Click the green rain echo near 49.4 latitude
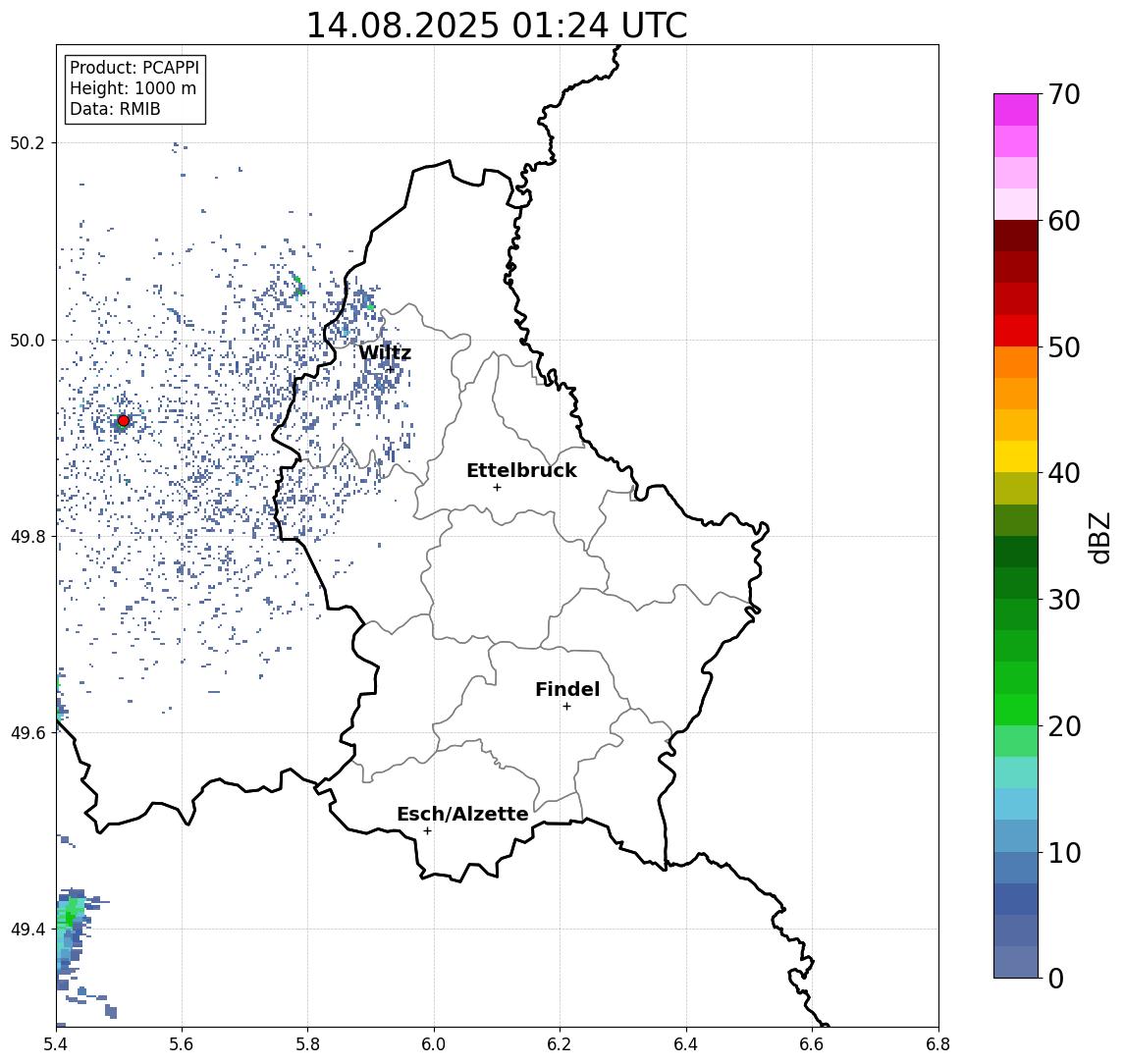The width and height of the screenshot is (1124, 1064). (71, 919)
